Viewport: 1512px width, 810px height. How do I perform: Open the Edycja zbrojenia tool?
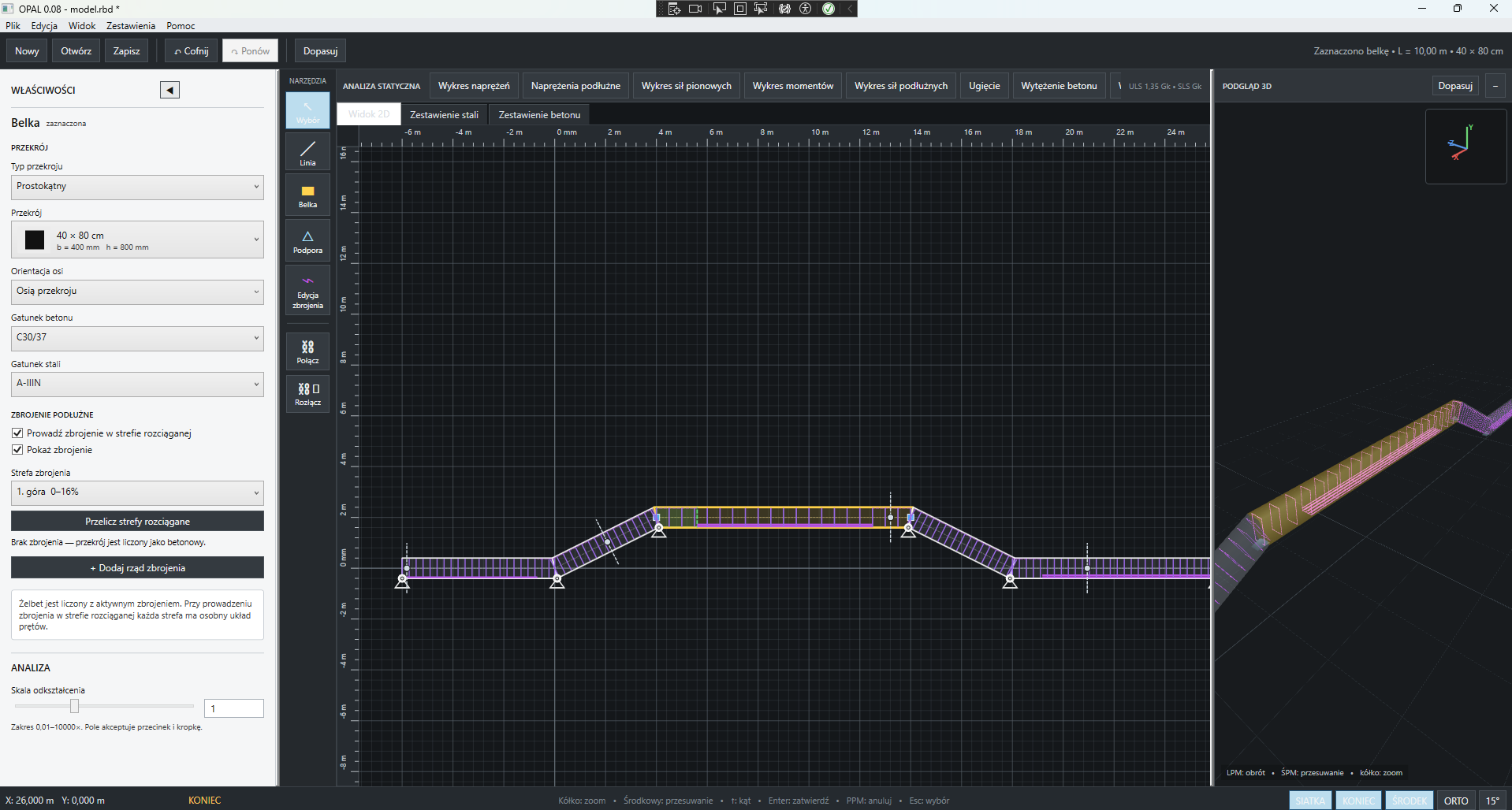pos(307,291)
